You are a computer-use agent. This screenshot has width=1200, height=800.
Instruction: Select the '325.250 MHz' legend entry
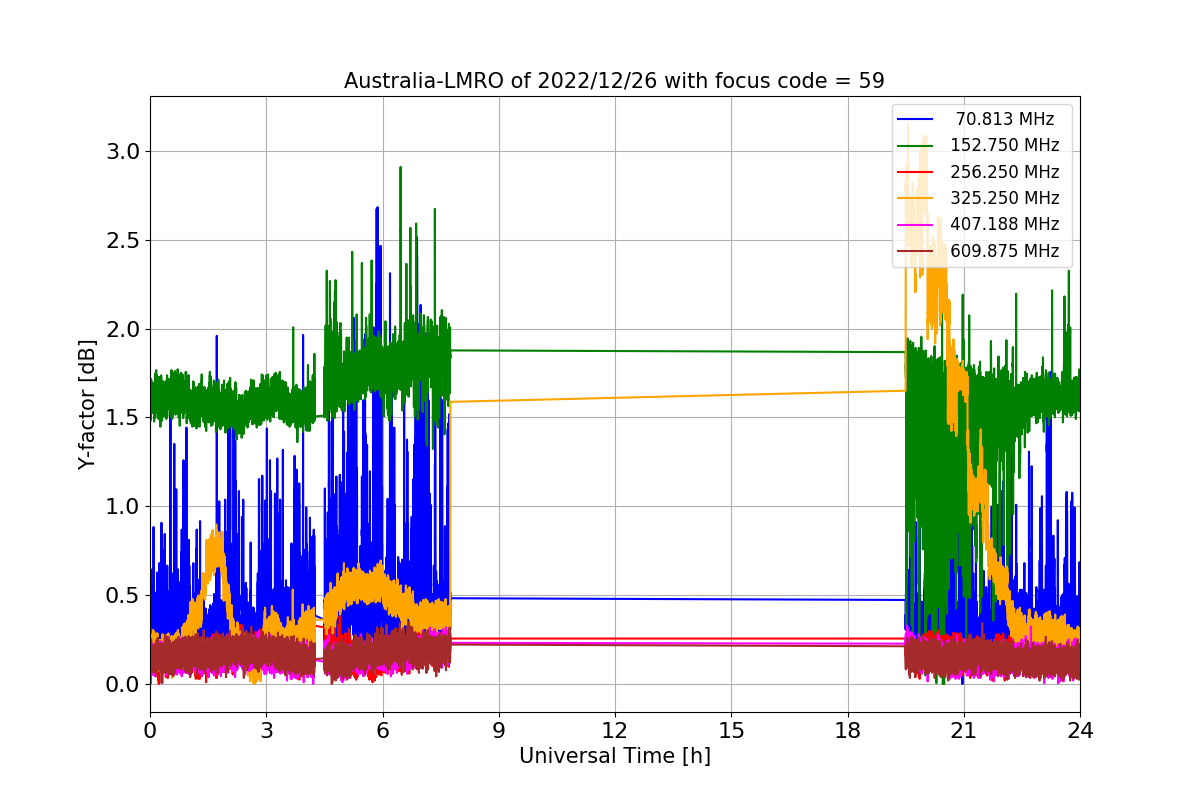[1005, 198]
